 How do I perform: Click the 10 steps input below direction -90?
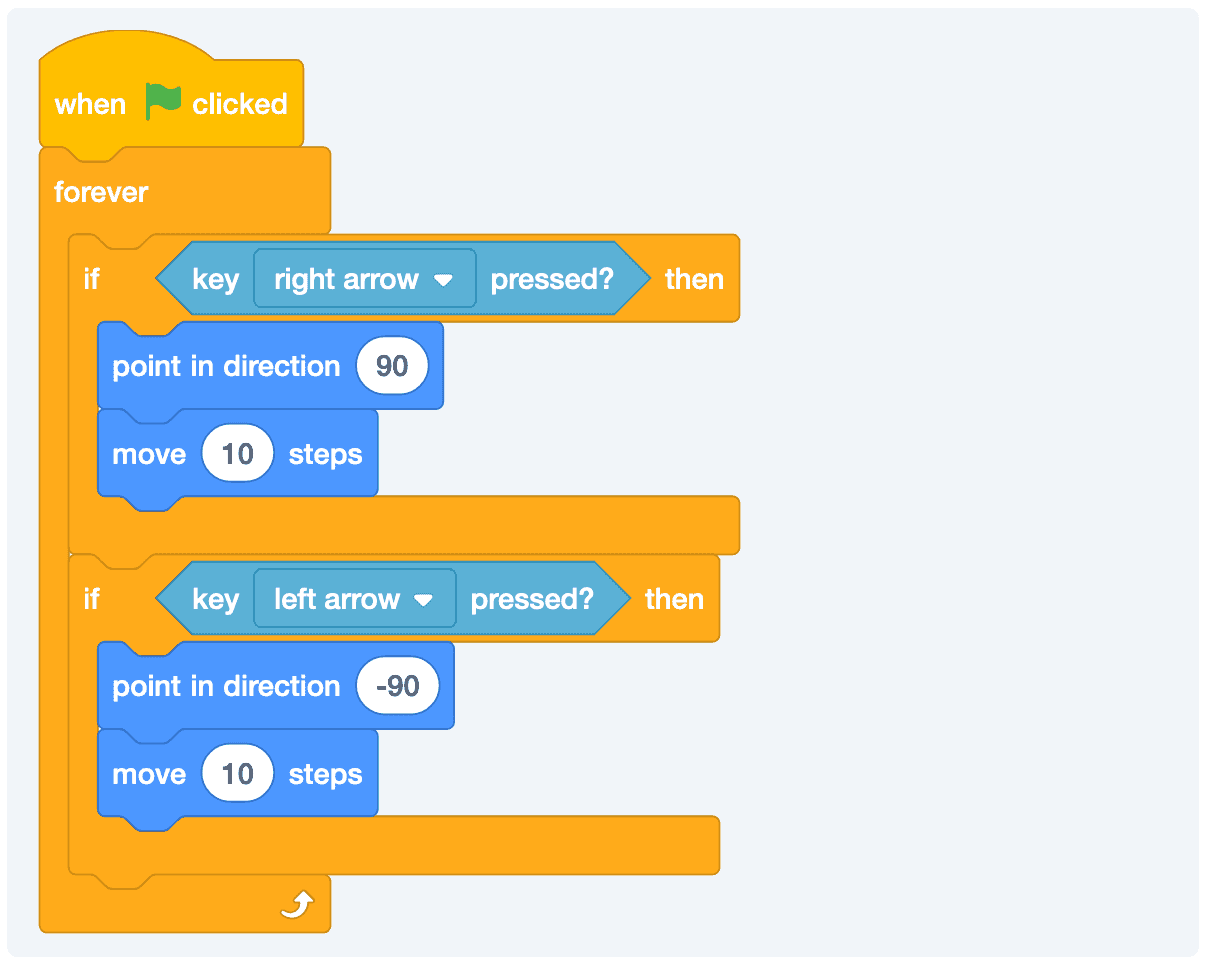tap(238, 774)
